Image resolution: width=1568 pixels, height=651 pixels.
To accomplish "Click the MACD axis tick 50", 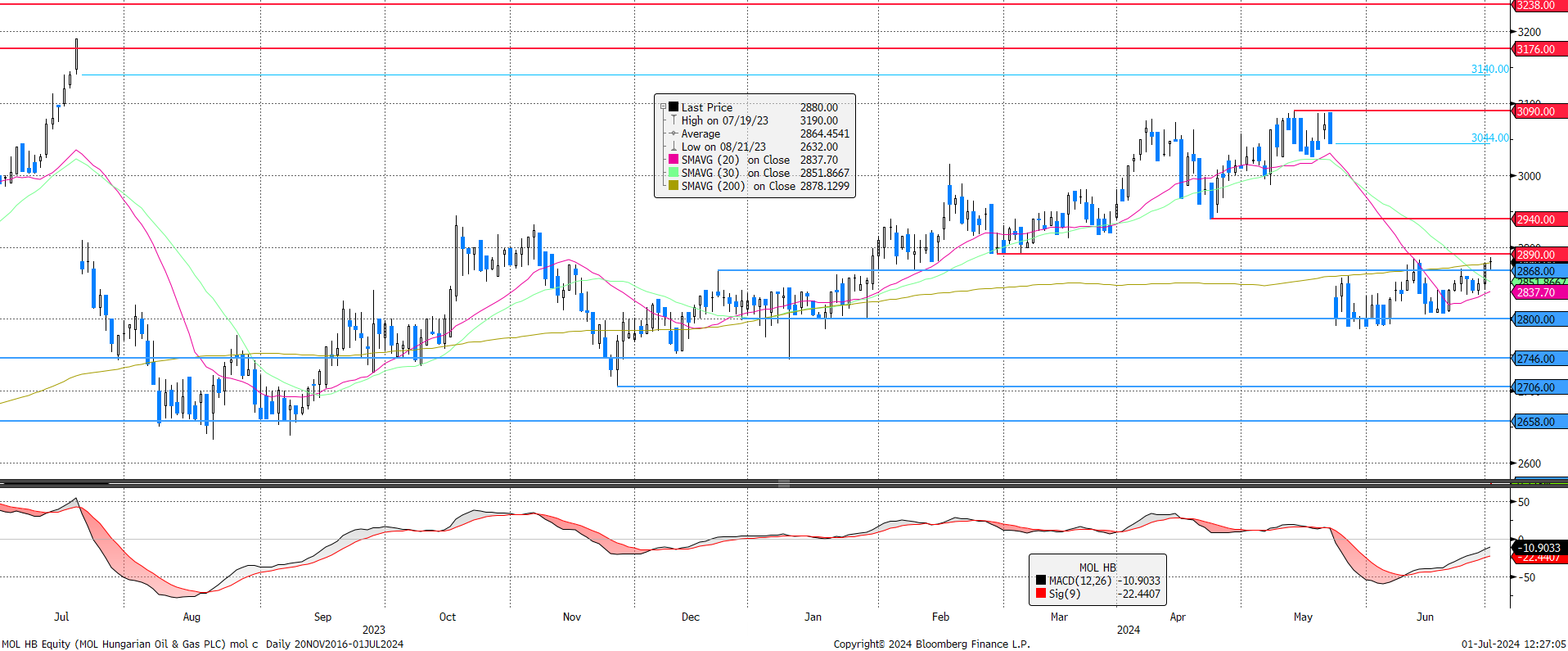I will [x=1524, y=502].
